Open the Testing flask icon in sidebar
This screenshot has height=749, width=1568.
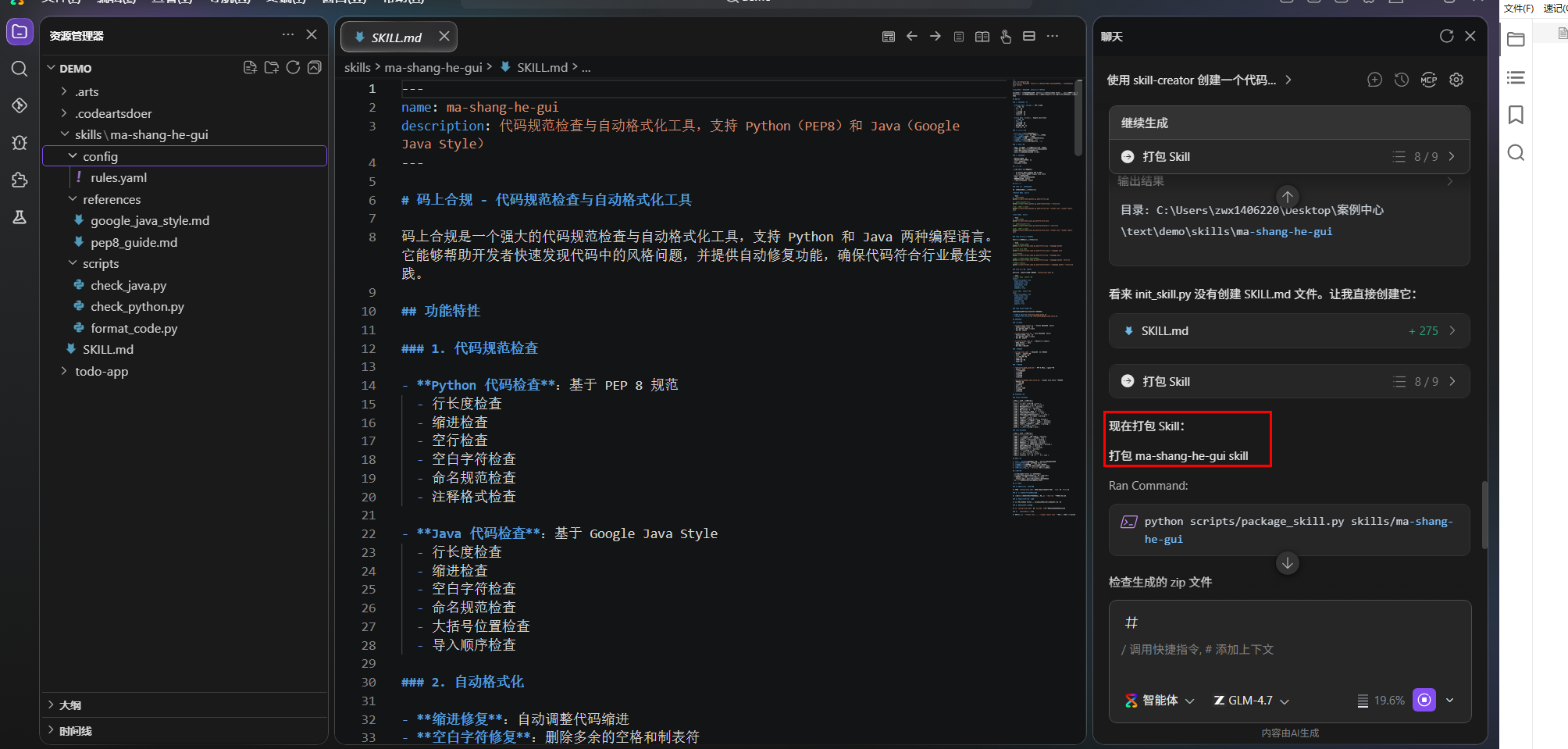[19, 217]
